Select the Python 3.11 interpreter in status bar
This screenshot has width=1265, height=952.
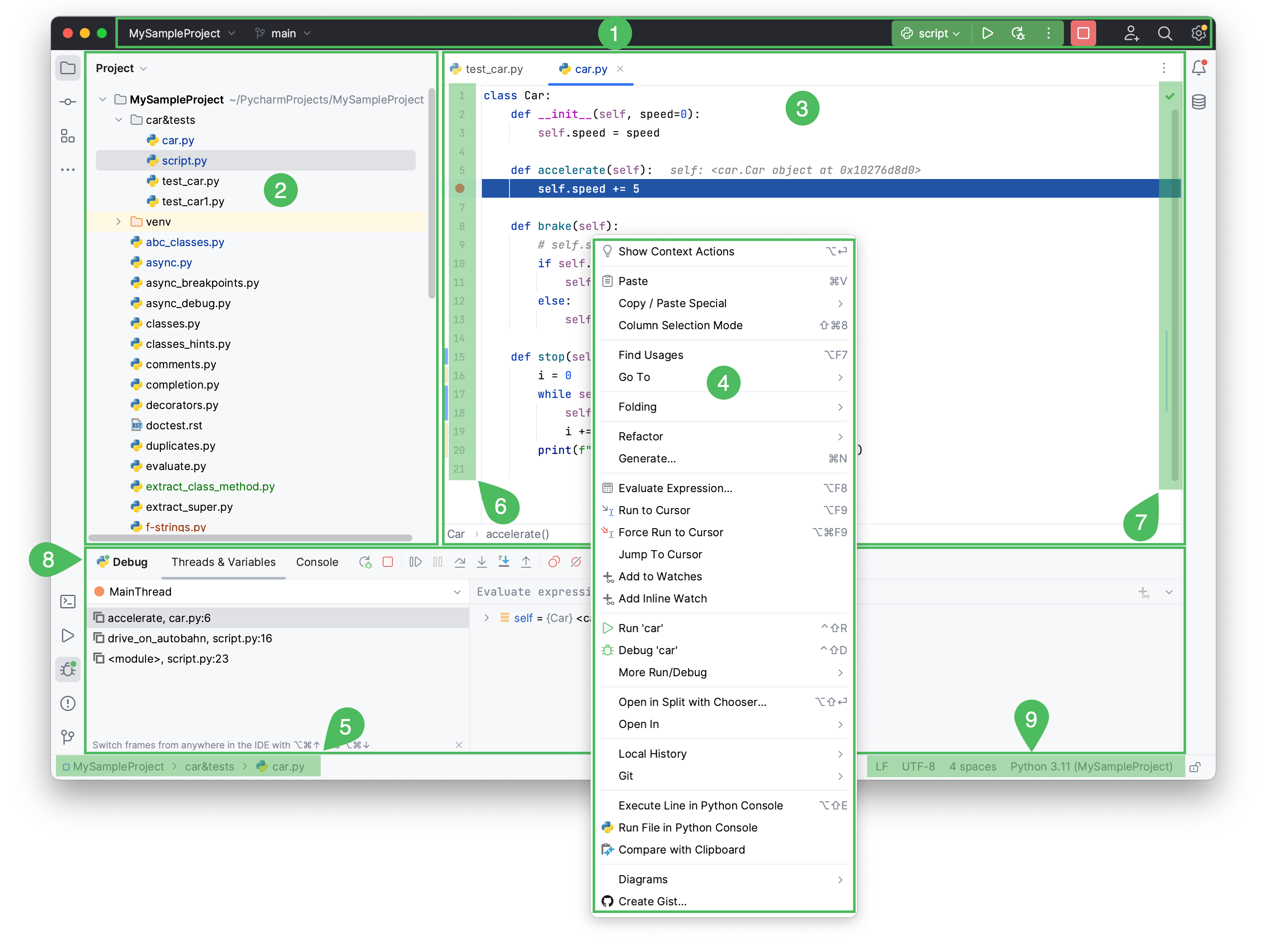click(1092, 766)
